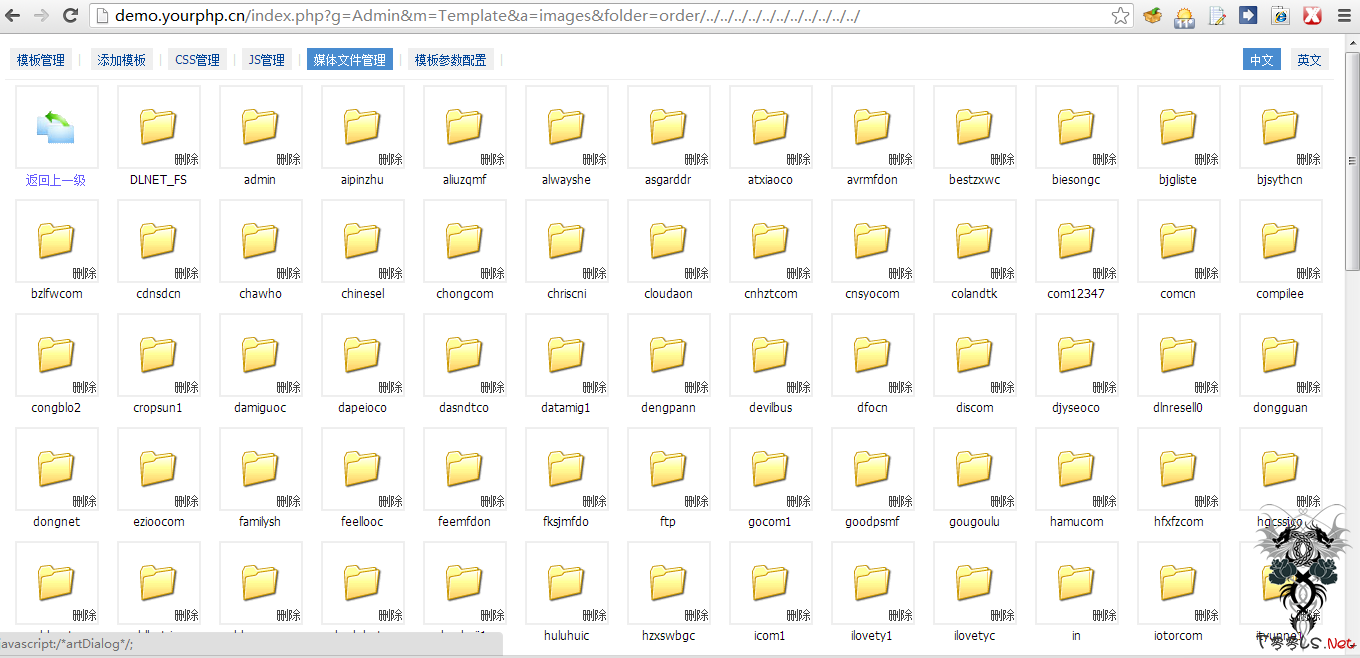Open the alwayshe folder icon

(566, 126)
